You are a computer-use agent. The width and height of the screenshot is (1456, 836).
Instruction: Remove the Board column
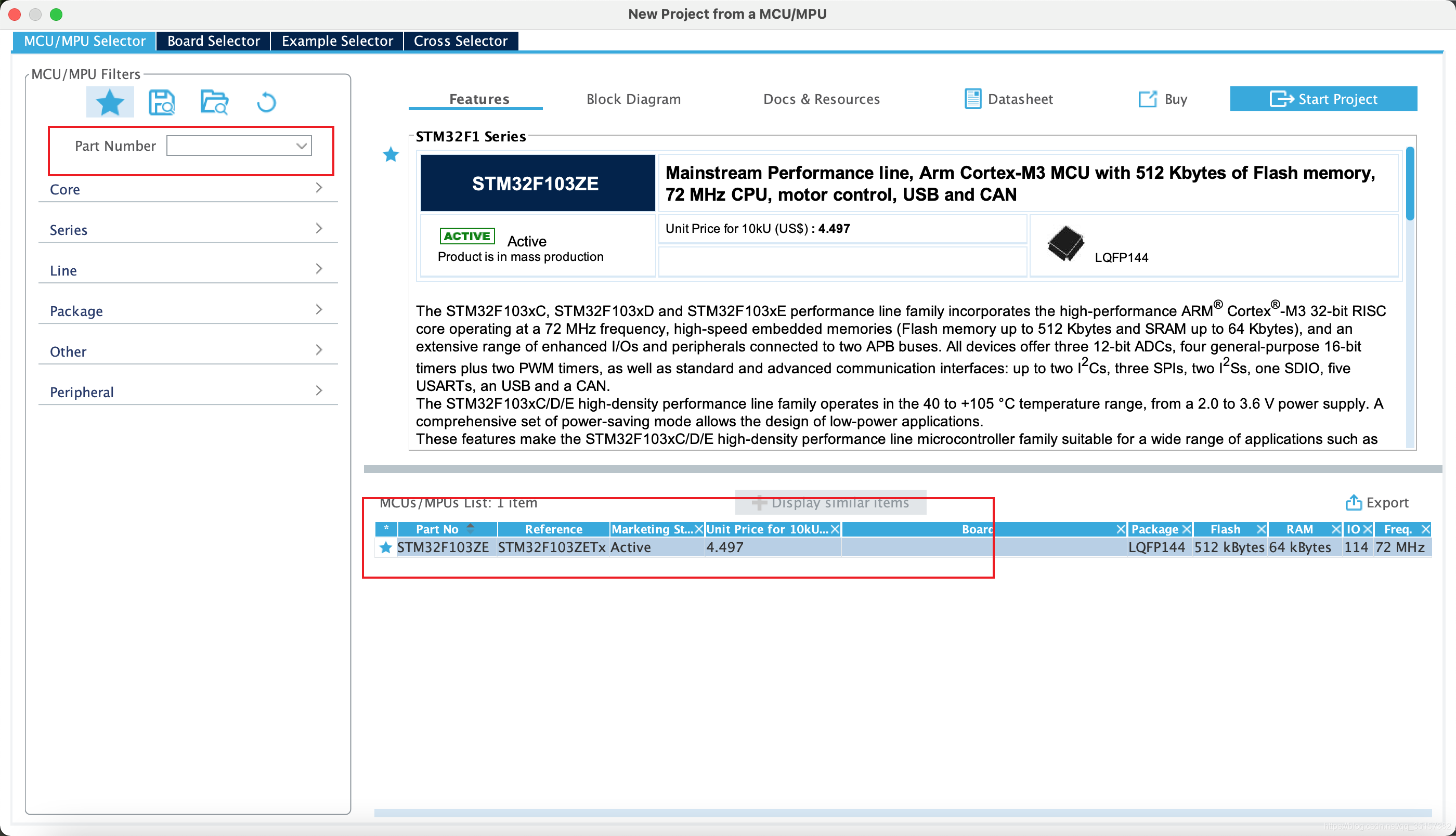pos(1121,529)
